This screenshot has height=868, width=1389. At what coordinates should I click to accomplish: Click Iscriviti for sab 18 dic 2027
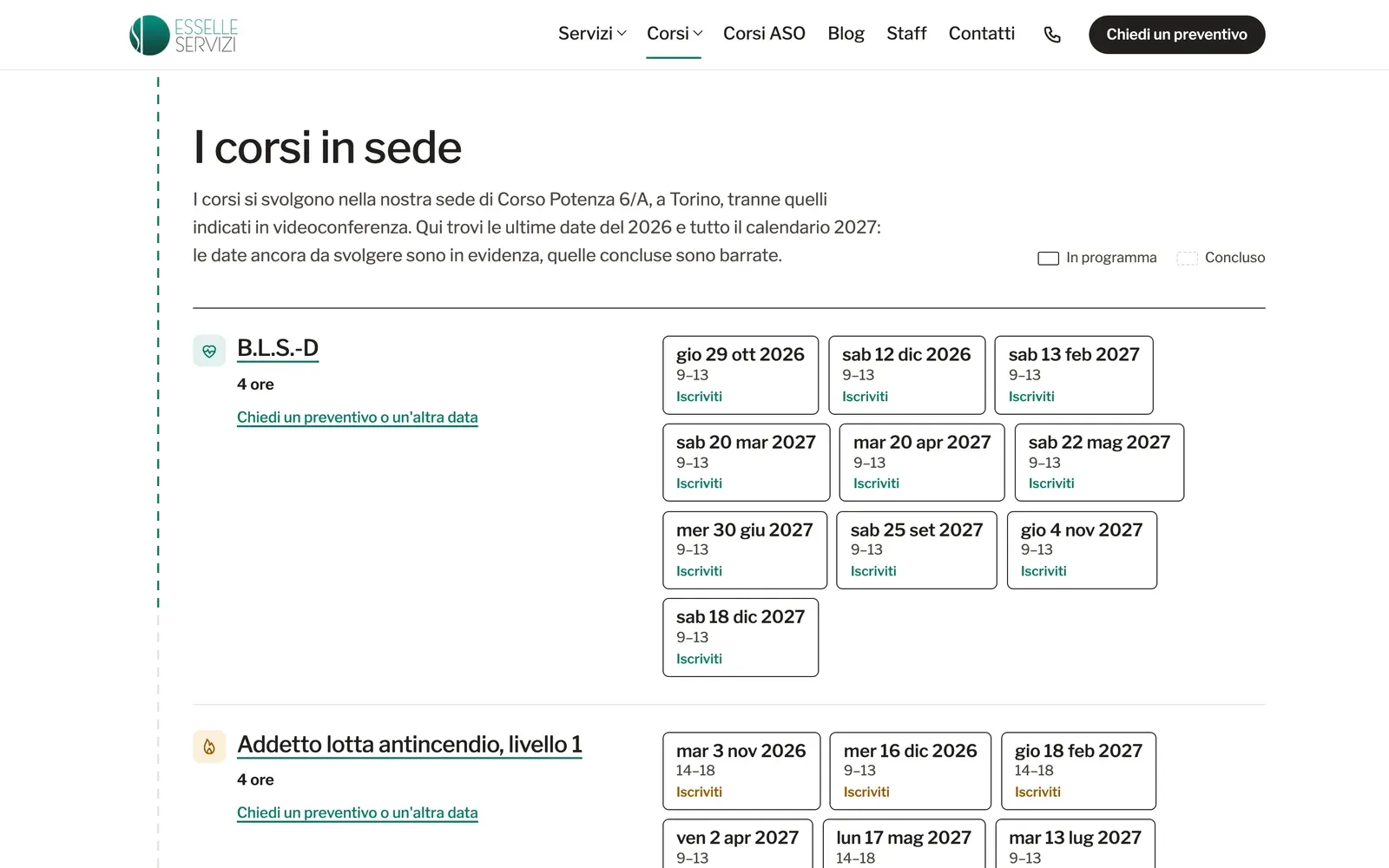pyautogui.click(x=699, y=659)
